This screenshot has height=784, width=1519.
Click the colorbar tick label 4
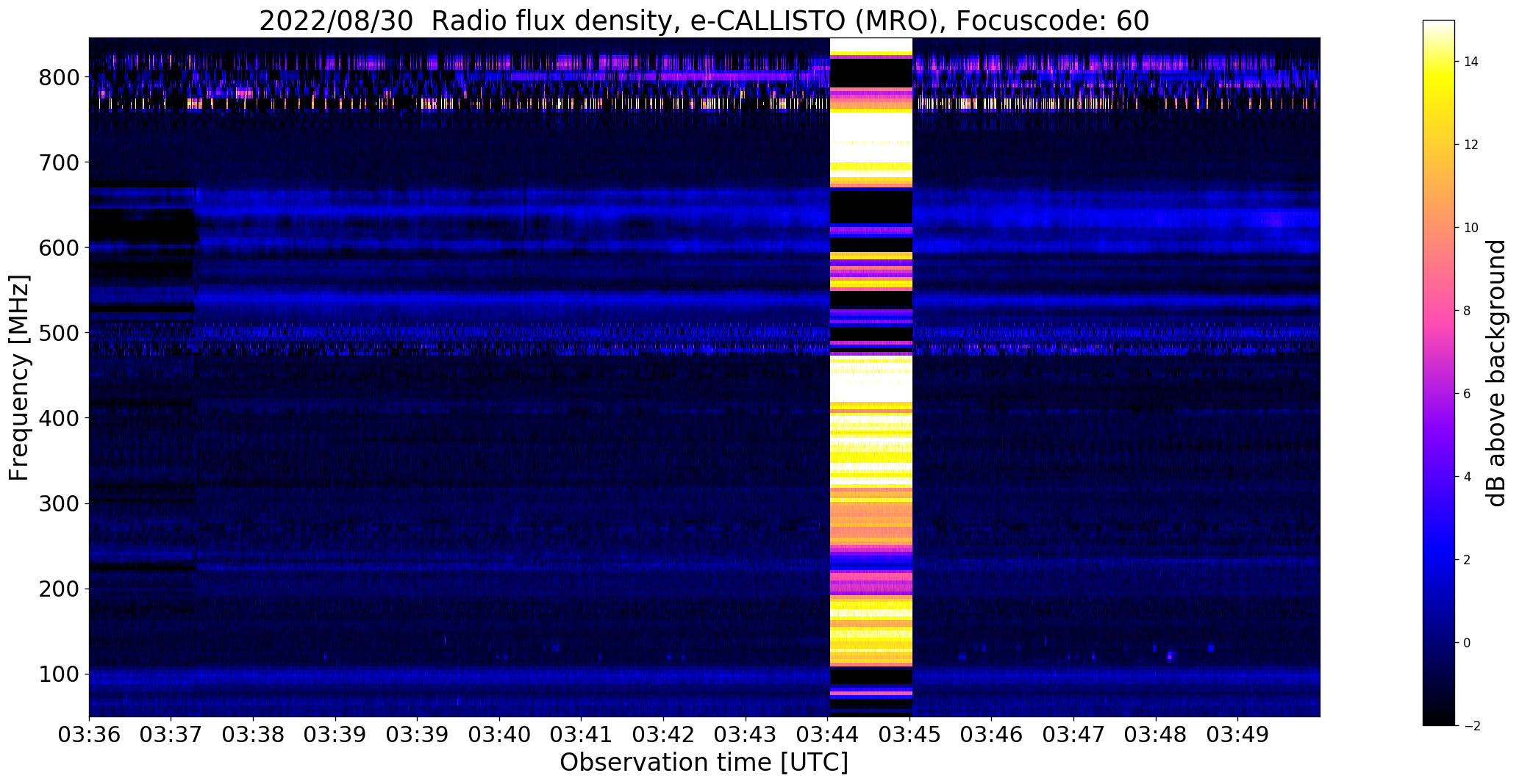click(1468, 477)
